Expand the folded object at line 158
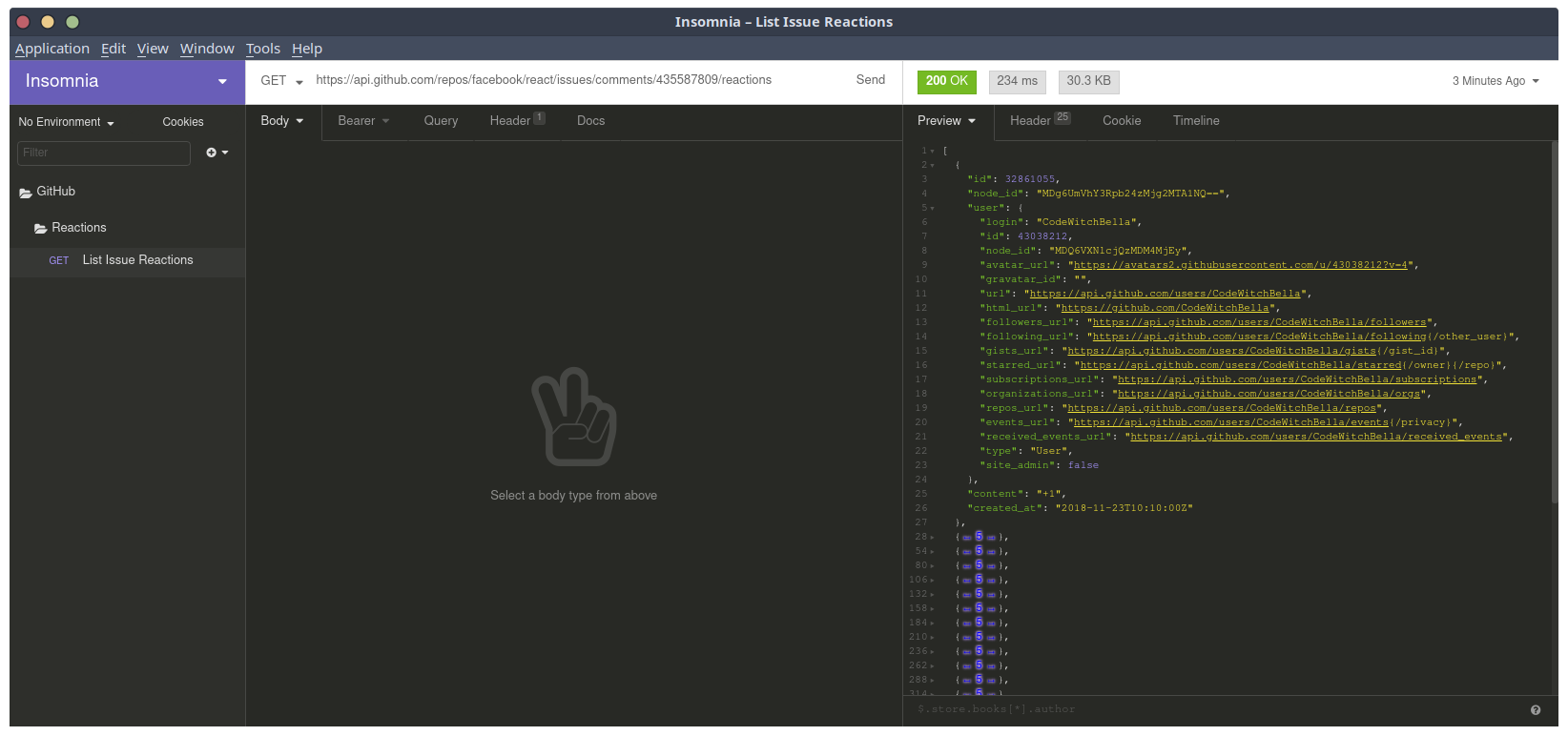Viewport: 1568px width, 736px height. [x=933, y=608]
